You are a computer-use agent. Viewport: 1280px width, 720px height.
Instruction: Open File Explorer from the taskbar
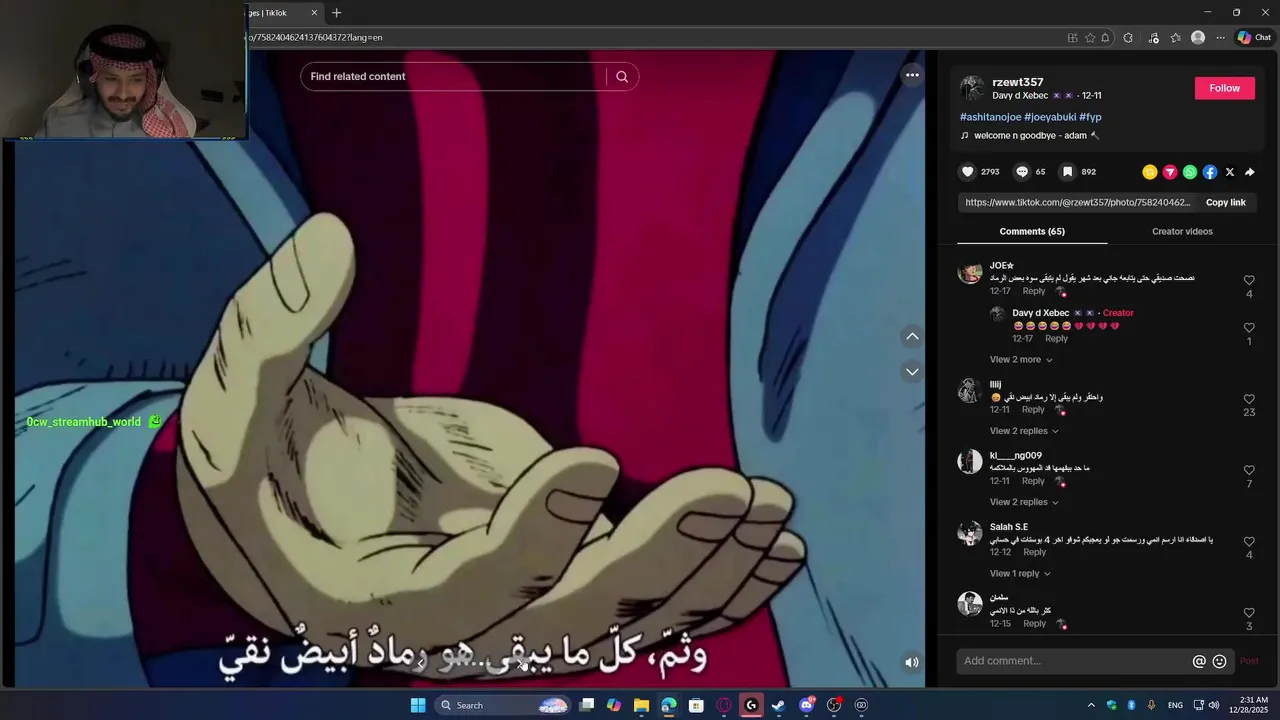pos(641,705)
